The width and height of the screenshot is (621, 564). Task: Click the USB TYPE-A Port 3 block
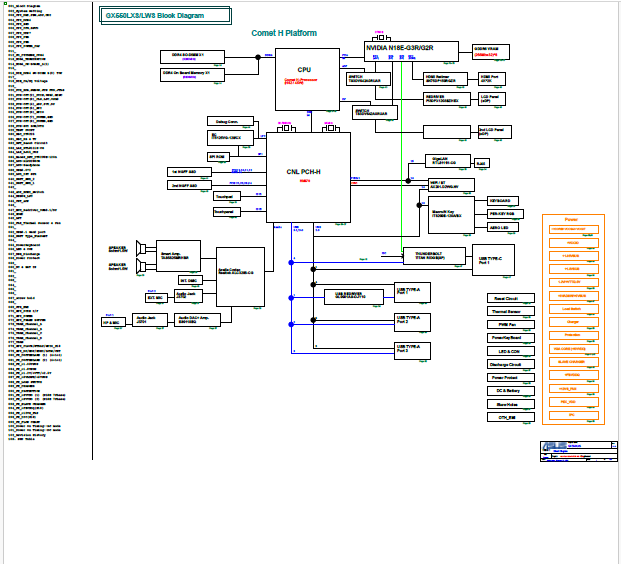pyautogui.click(x=412, y=351)
